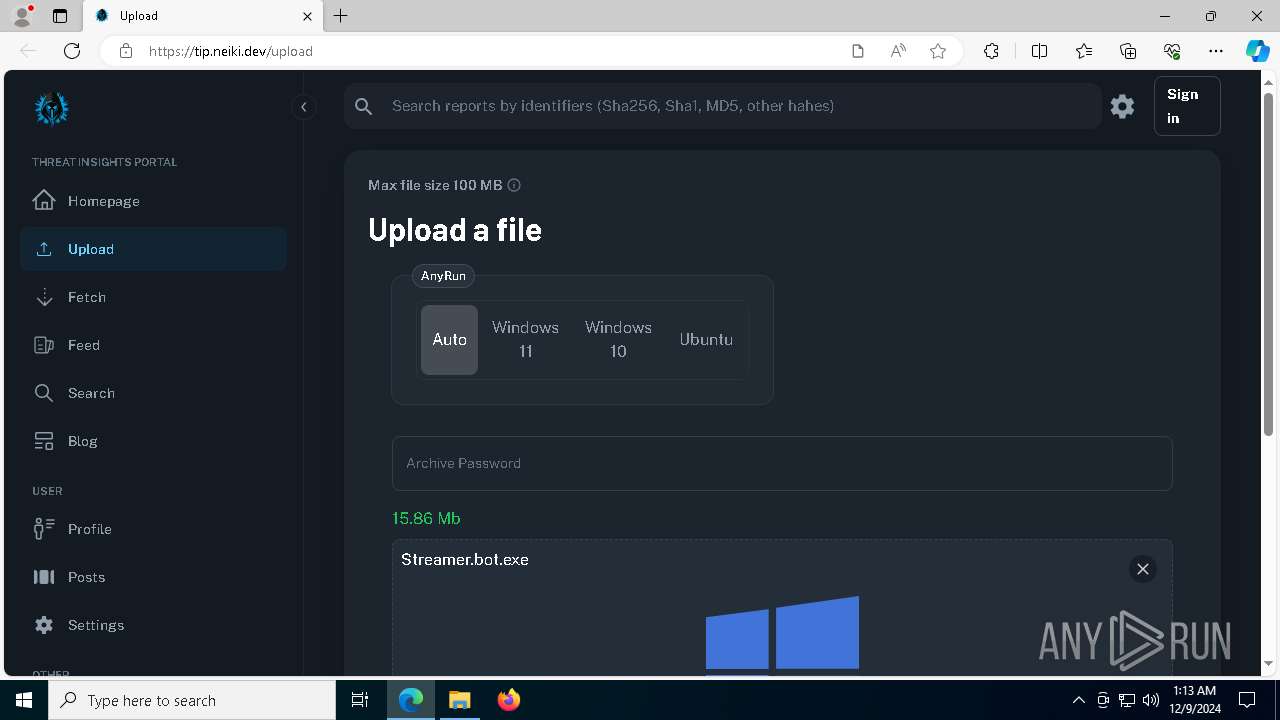Open Collections panel
The image size is (1280, 720).
tap(1128, 51)
